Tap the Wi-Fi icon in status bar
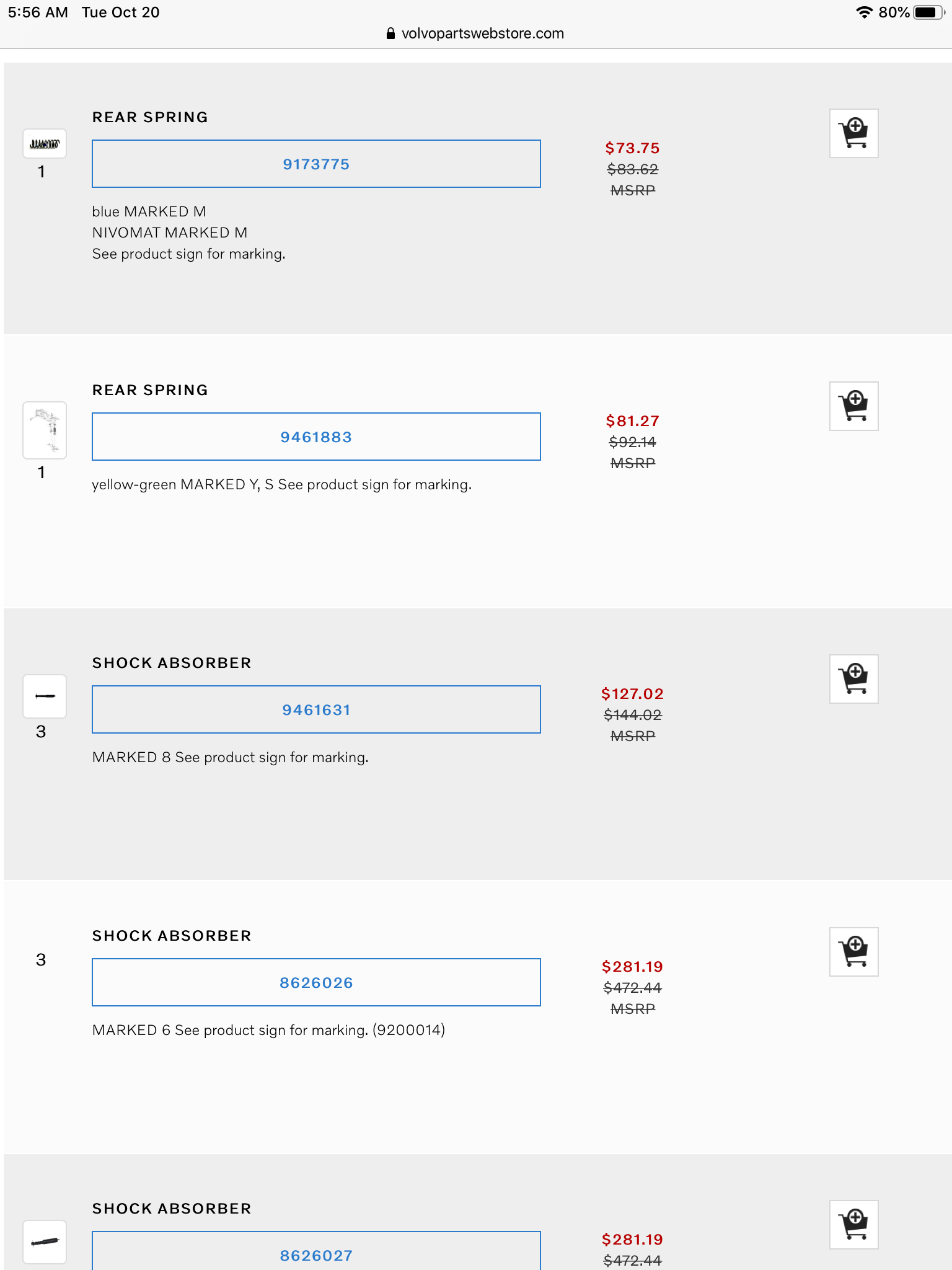952x1270 pixels. point(864,12)
